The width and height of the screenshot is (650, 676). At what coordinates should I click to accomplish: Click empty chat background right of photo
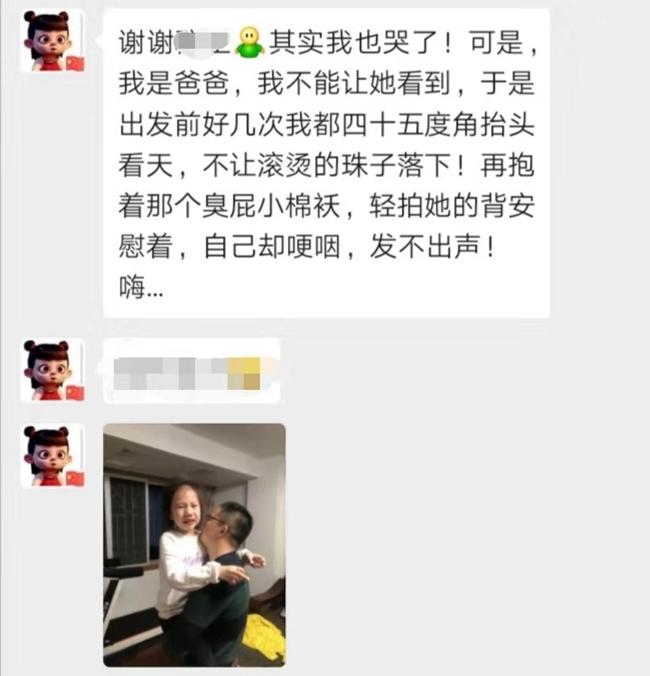pos(466,543)
